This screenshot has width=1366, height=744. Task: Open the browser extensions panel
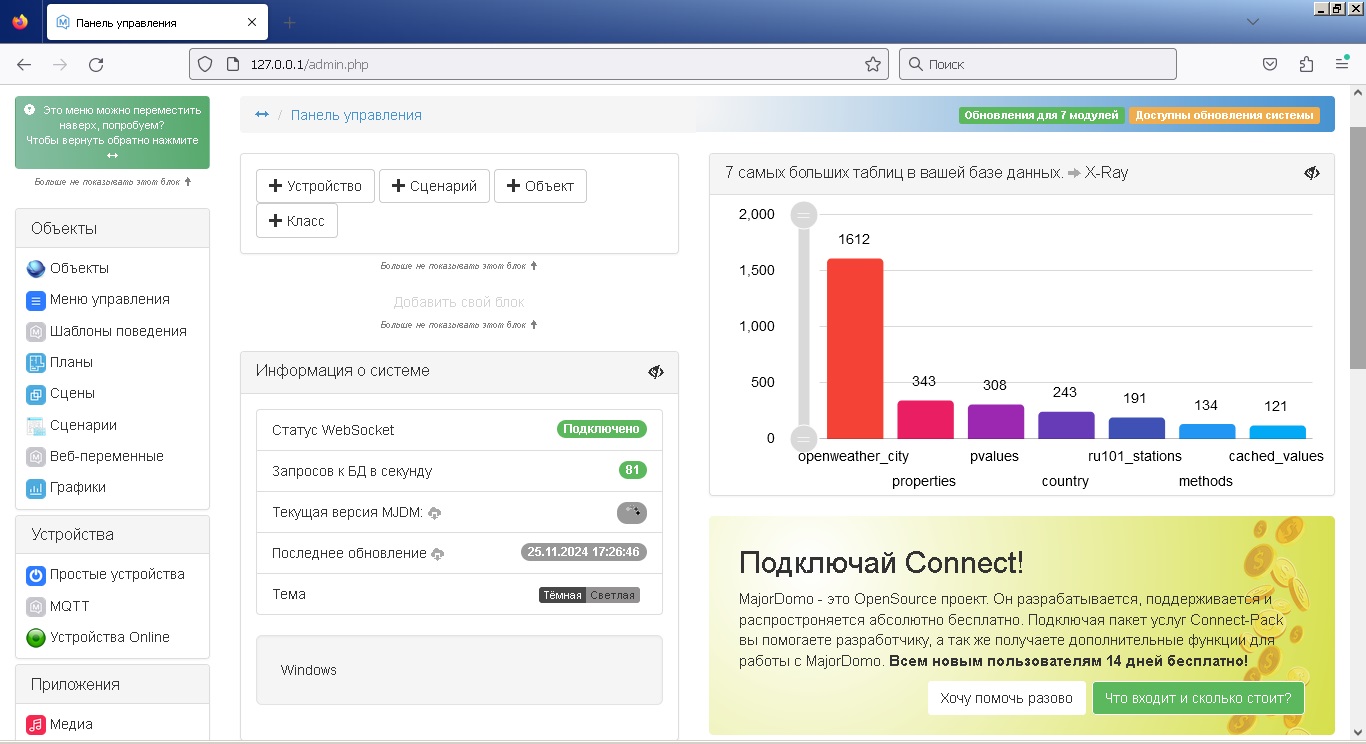pos(1306,64)
